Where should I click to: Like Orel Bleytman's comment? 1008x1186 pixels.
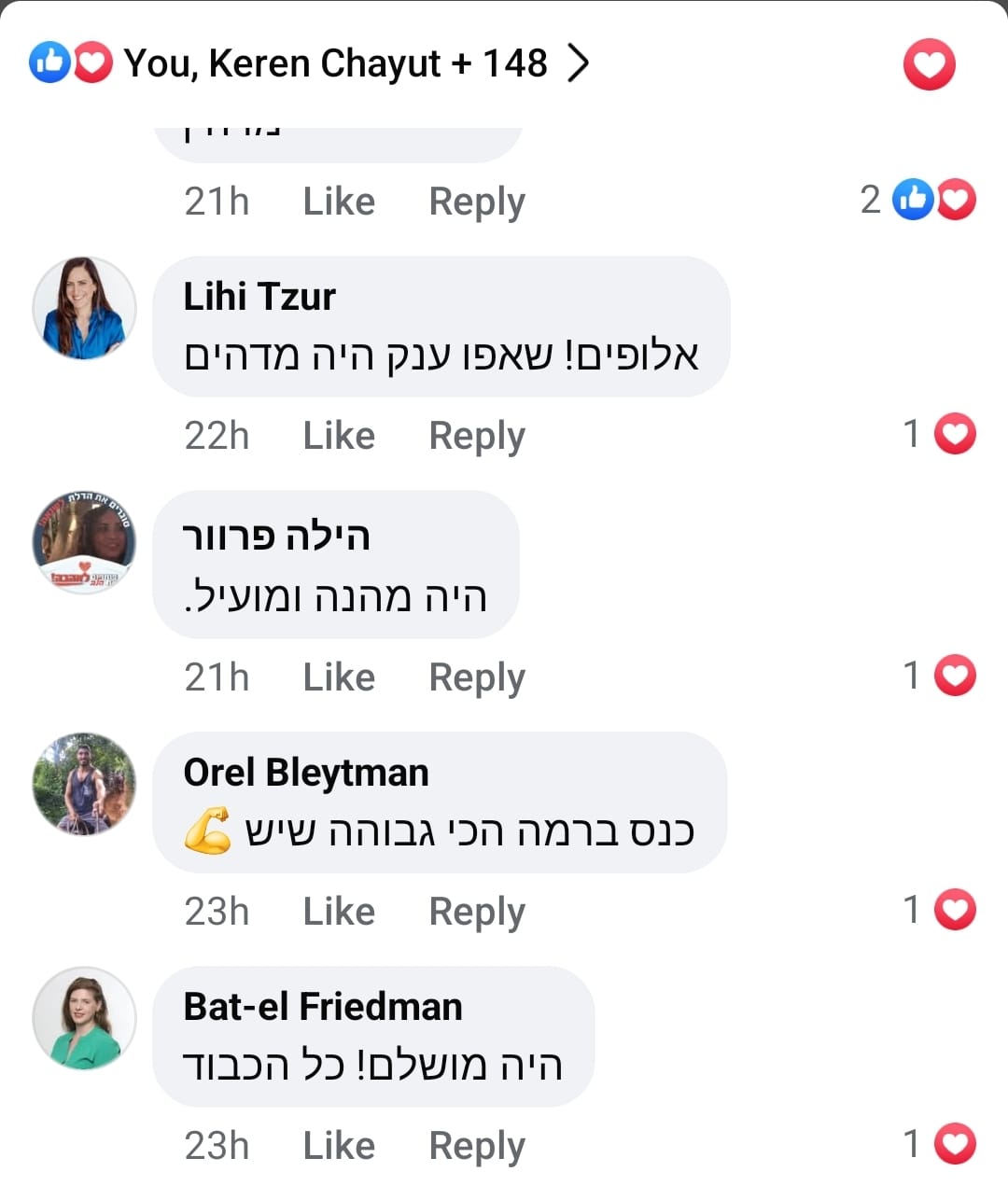coord(339,912)
